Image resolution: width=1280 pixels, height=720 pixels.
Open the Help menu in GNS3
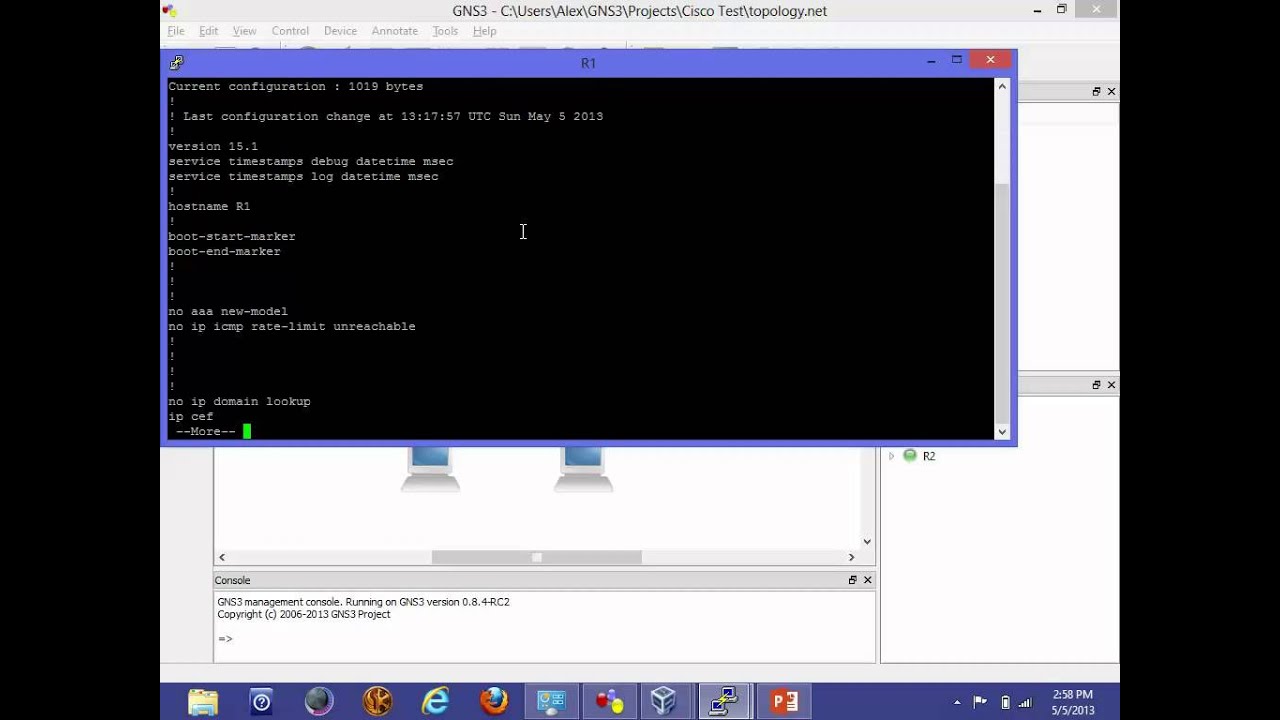coord(484,31)
